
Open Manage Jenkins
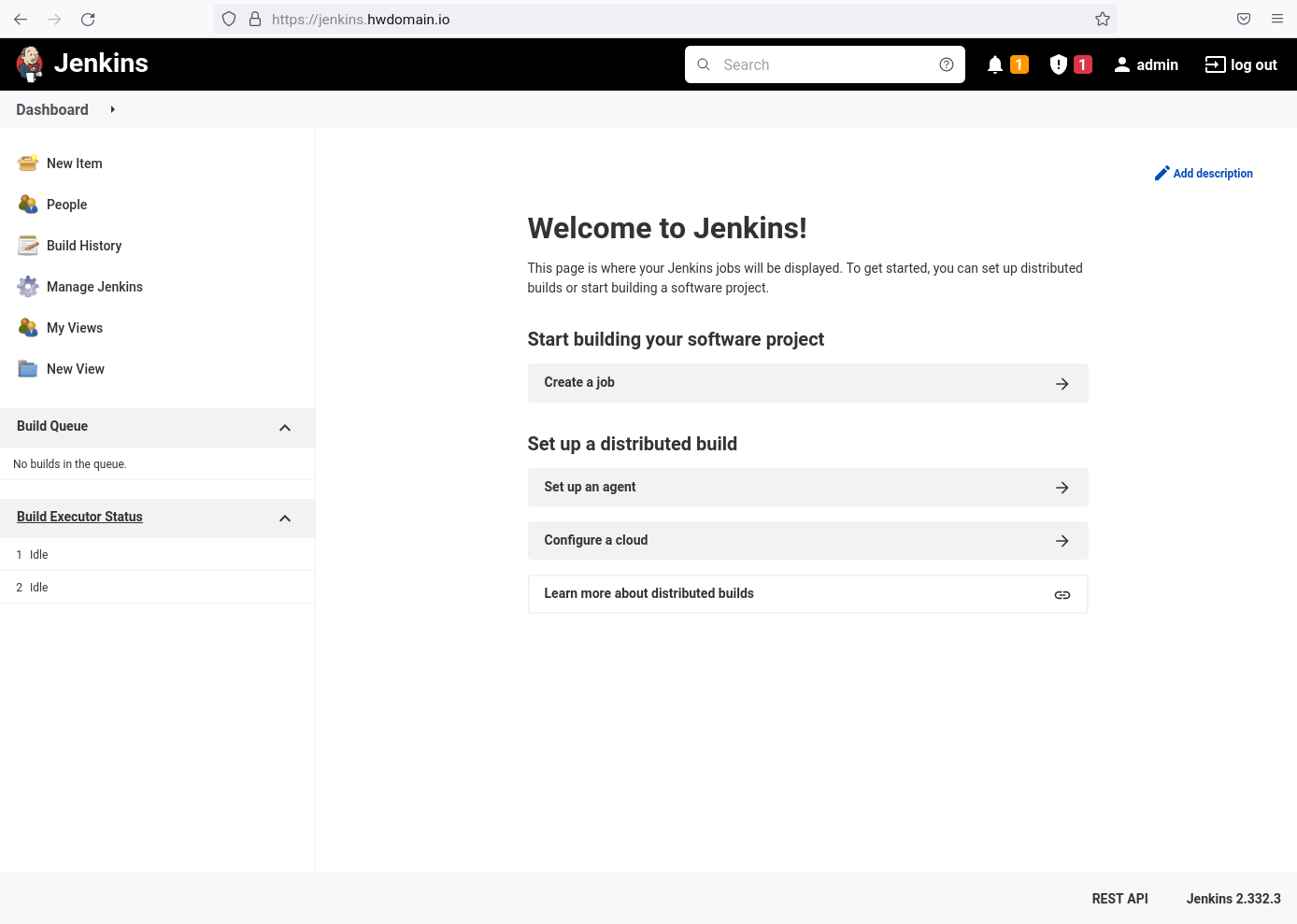pyautogui.click(x=94, y=287)
